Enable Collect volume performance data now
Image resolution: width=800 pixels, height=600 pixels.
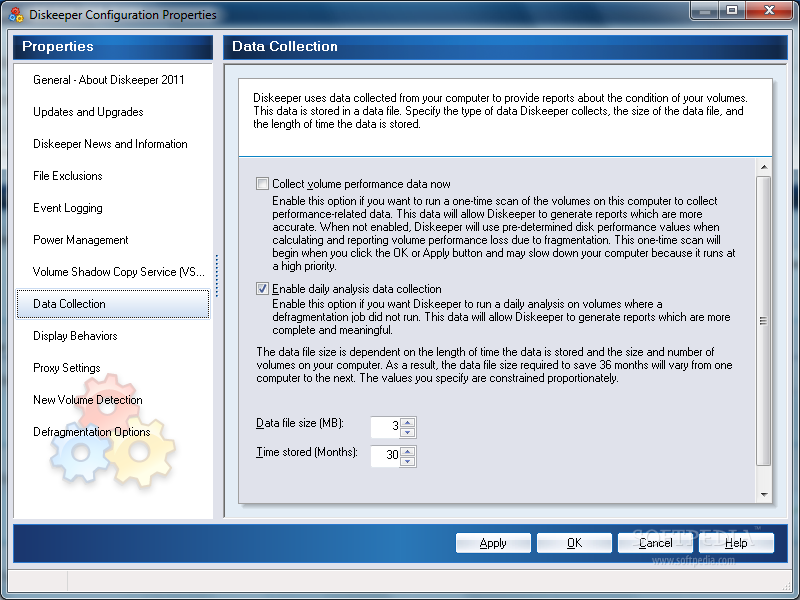tap(262, 184)
